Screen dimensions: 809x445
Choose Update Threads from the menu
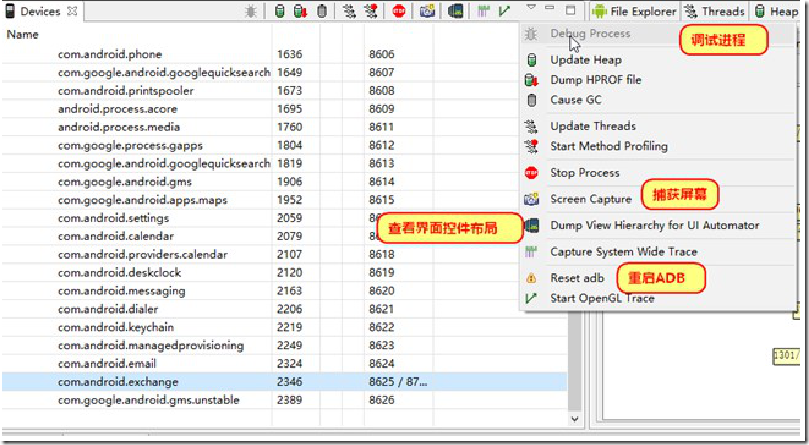coord(593,126)
